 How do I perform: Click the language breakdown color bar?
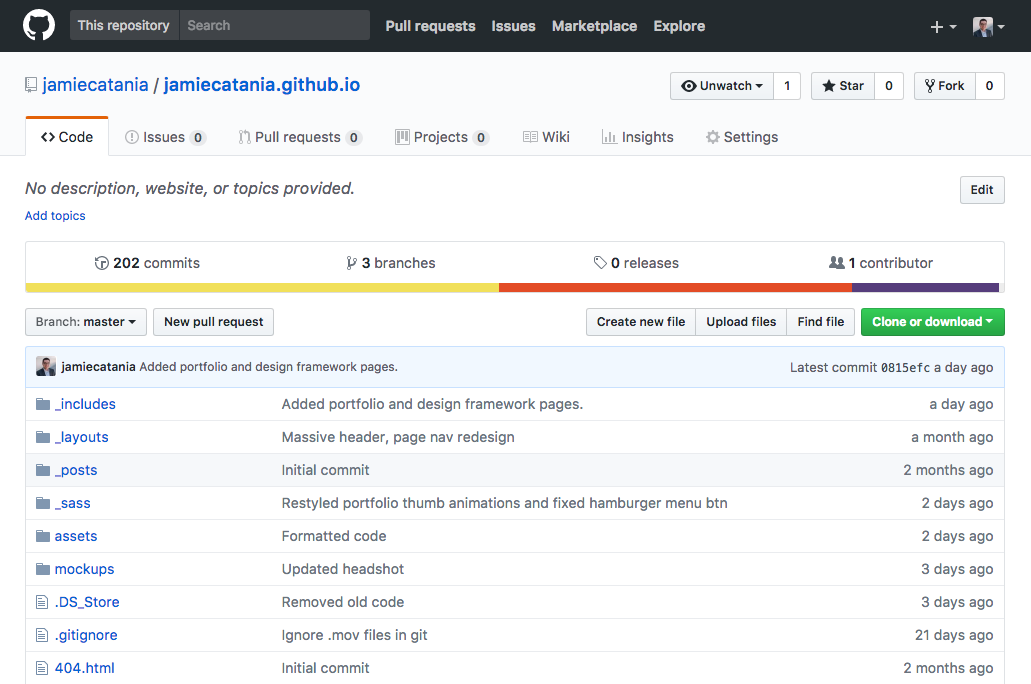pos(514,288)
